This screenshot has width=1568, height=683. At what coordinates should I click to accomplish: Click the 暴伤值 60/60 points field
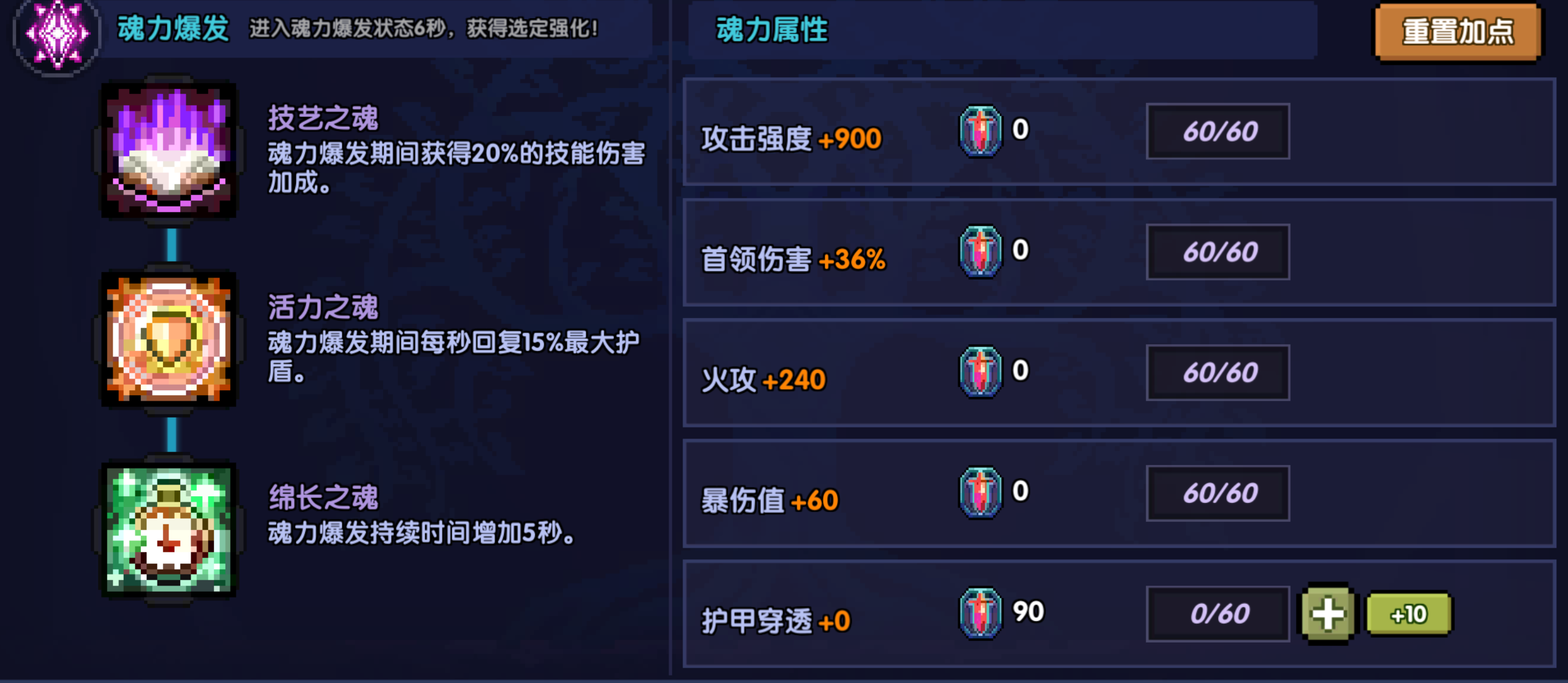[x=1218, y=493]
